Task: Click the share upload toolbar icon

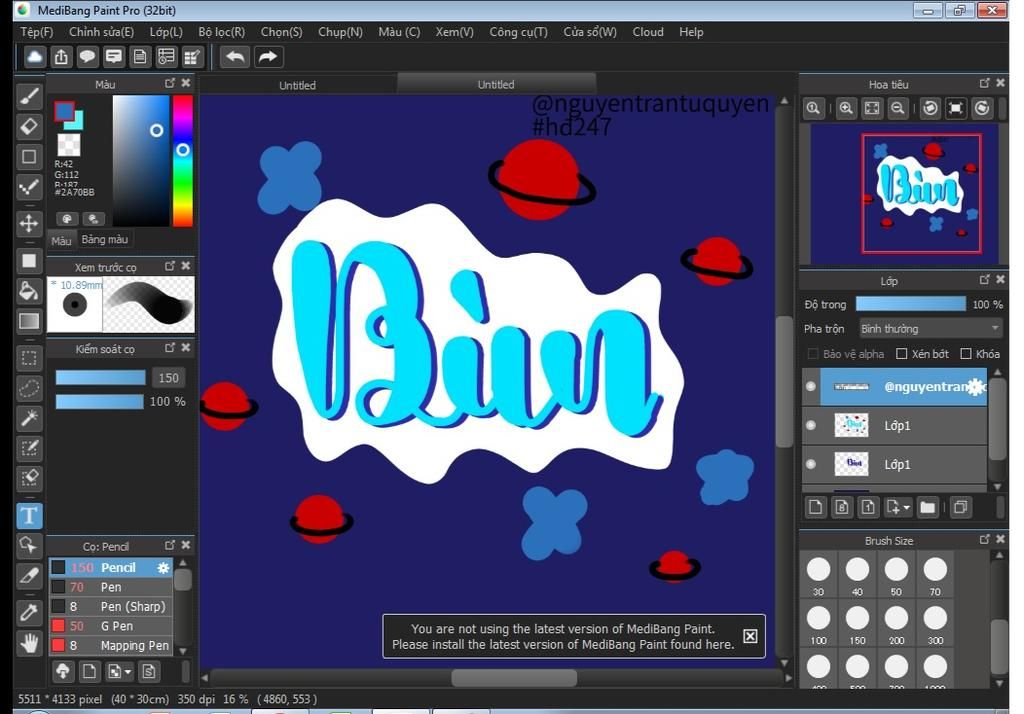Action: 61,57
